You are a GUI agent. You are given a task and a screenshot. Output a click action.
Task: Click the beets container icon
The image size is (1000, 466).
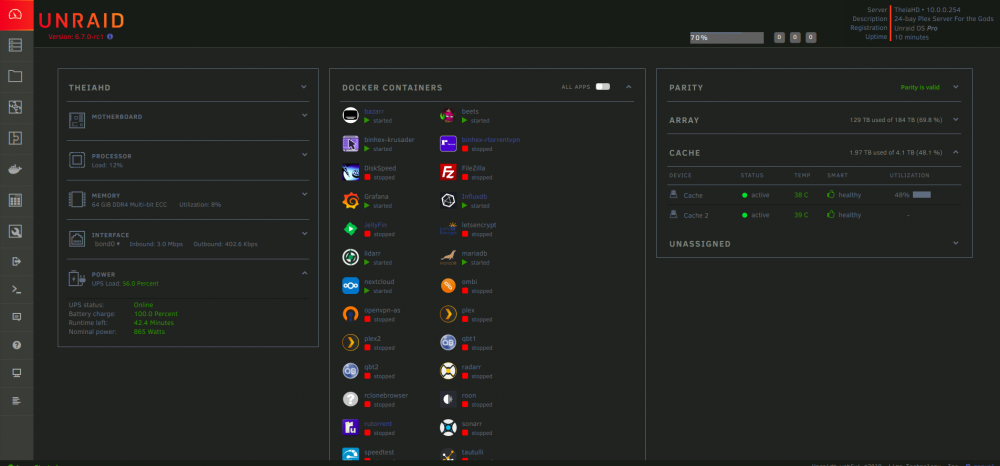coord(448,115)
